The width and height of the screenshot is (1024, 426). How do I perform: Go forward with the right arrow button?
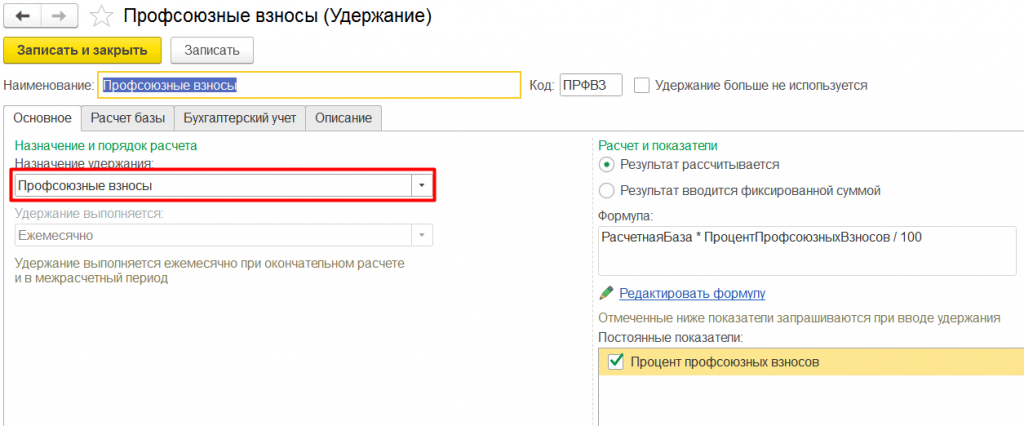59,16
